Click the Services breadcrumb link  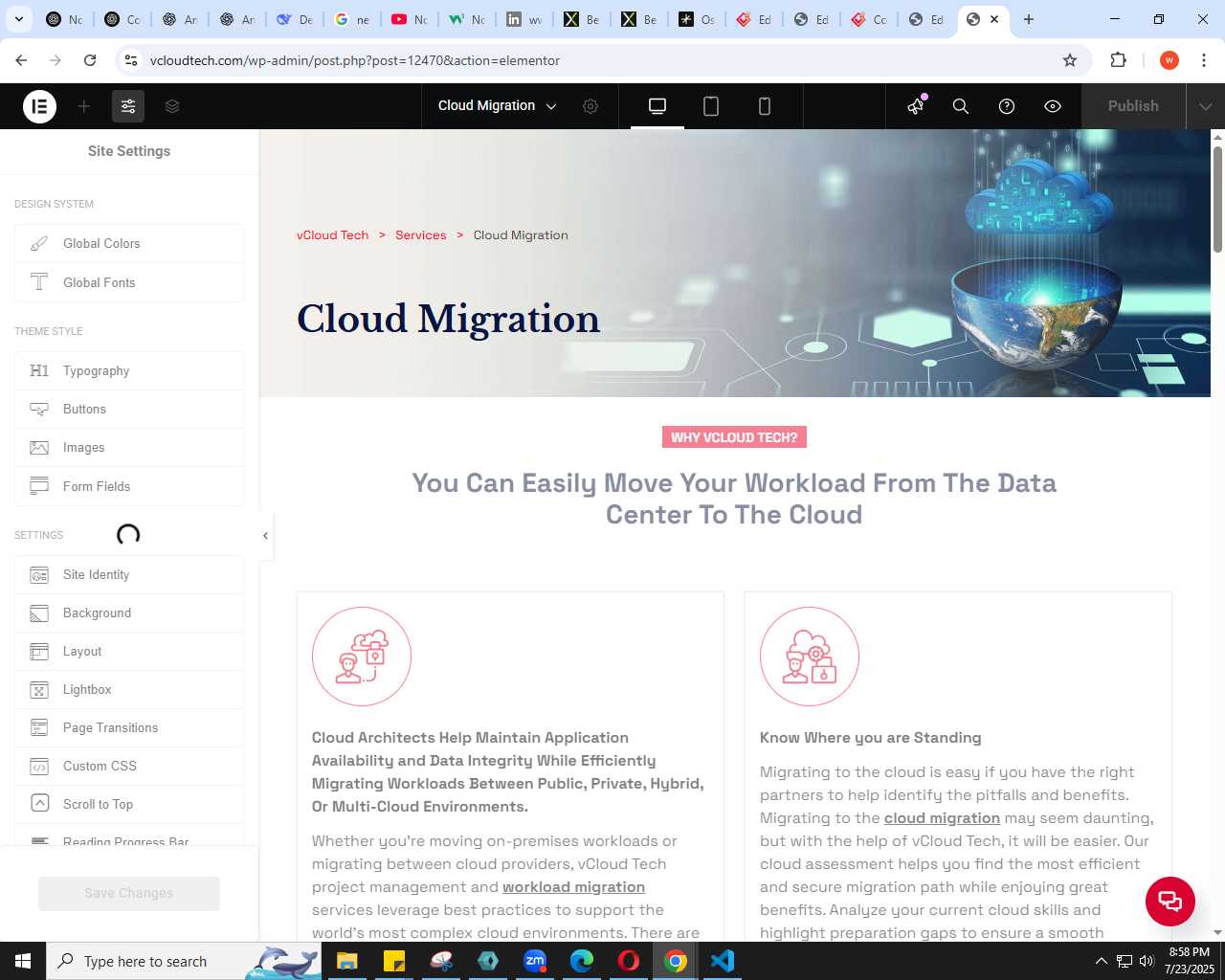tap(421, 235)
